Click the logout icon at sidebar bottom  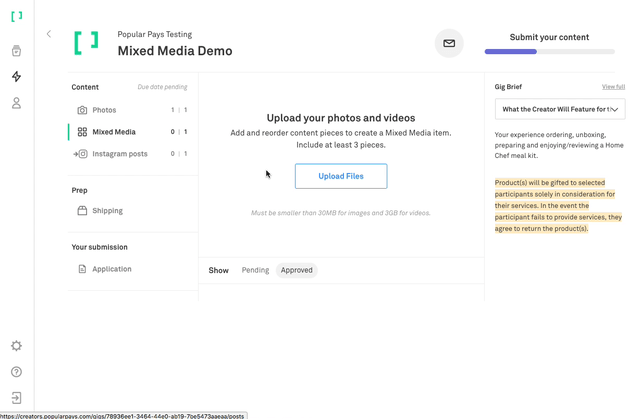point(16,398)
